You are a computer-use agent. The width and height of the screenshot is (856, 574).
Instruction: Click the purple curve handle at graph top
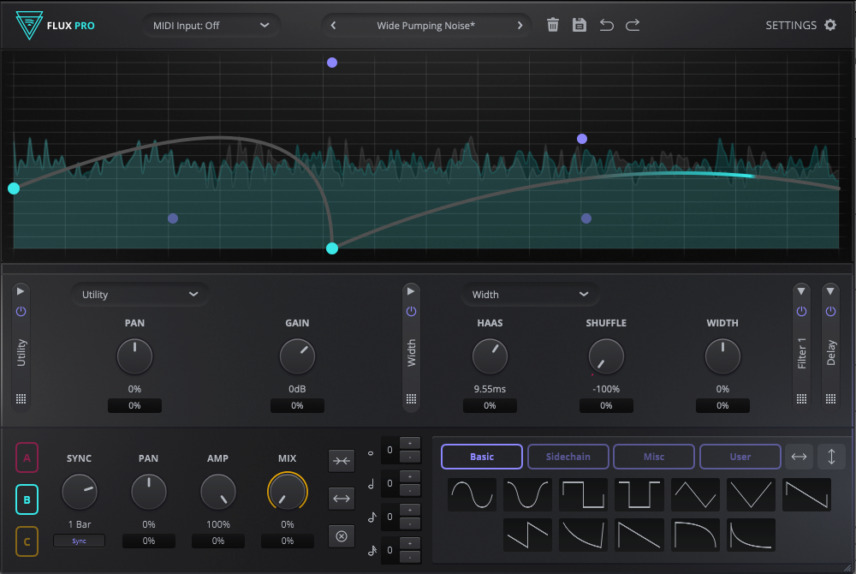pyautogui.click(x=332, y=63)
